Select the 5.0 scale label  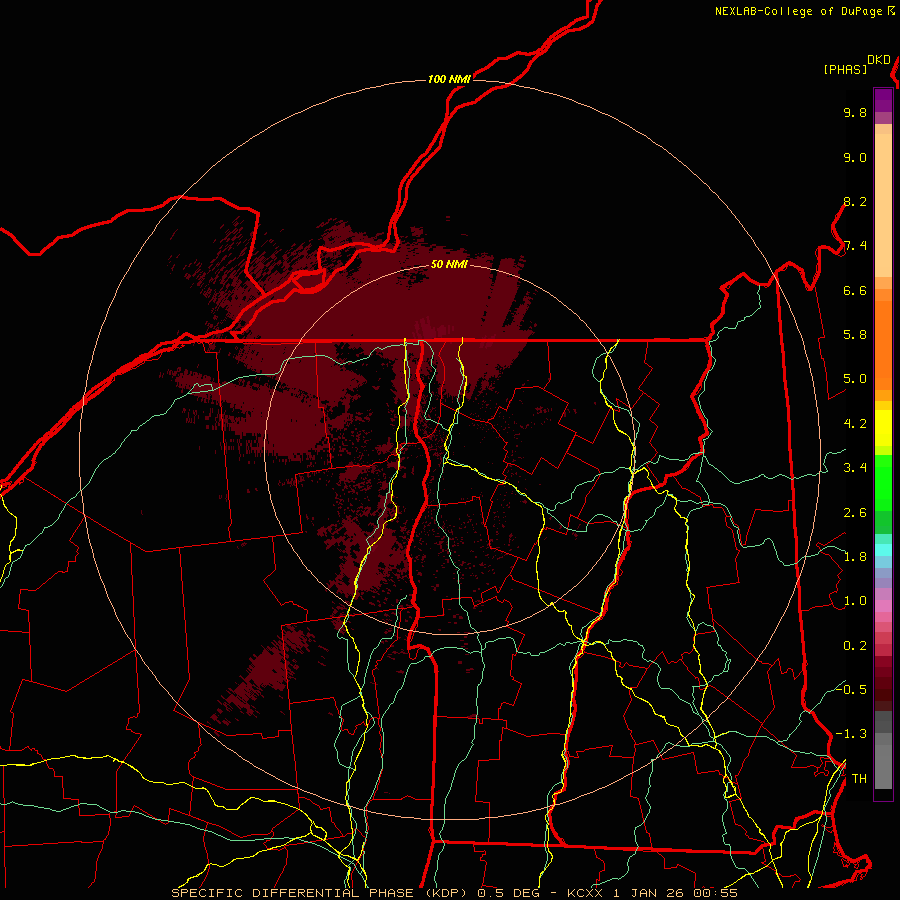855,379
